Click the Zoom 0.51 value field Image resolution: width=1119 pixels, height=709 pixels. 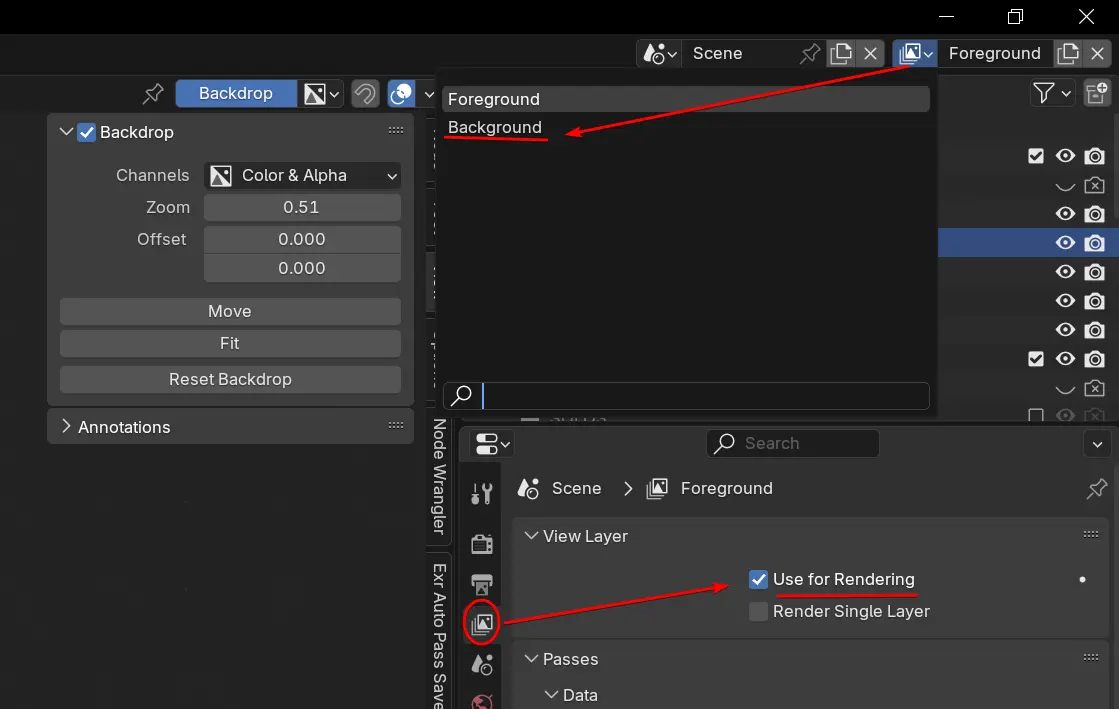(302, 207)
